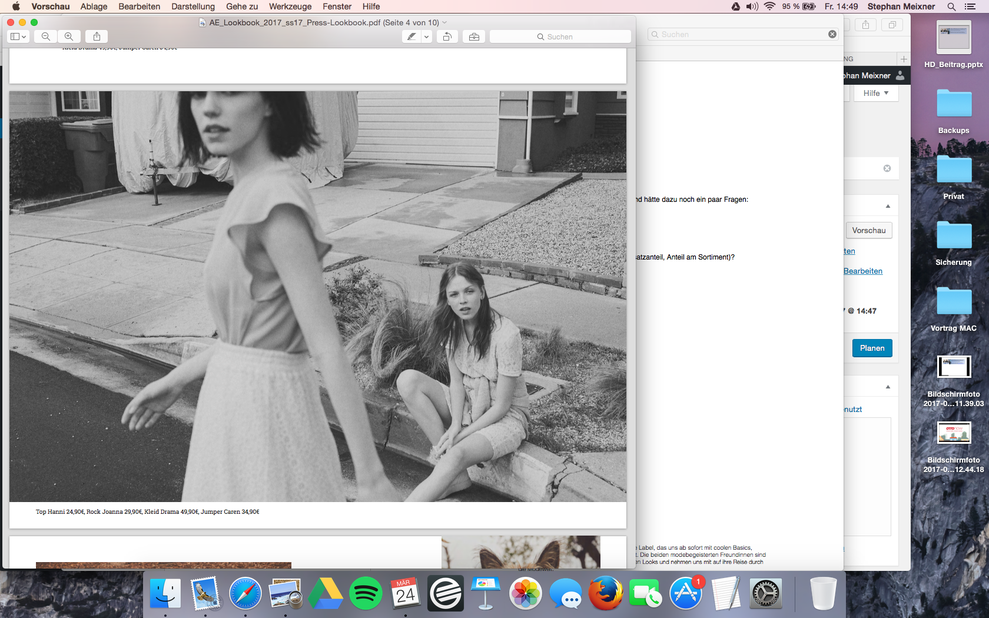
Task: Open the Vorschau application menu
Action: tap(50, 6)
